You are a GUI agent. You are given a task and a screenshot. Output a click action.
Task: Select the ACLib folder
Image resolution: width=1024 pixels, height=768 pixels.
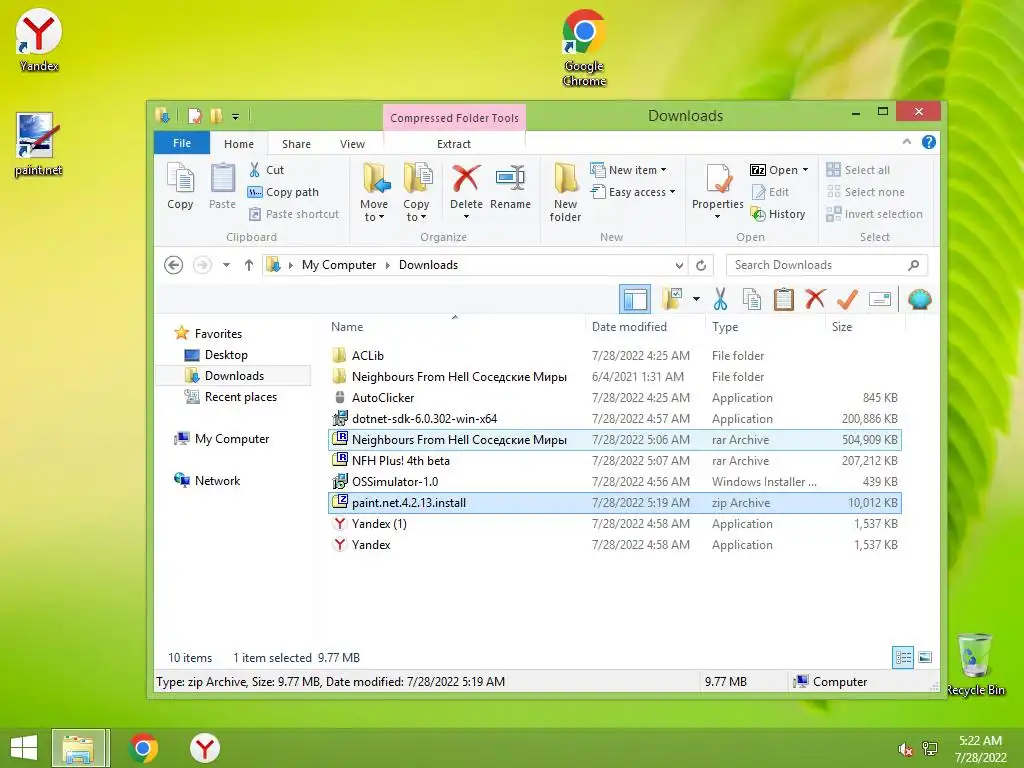(614, 356)
